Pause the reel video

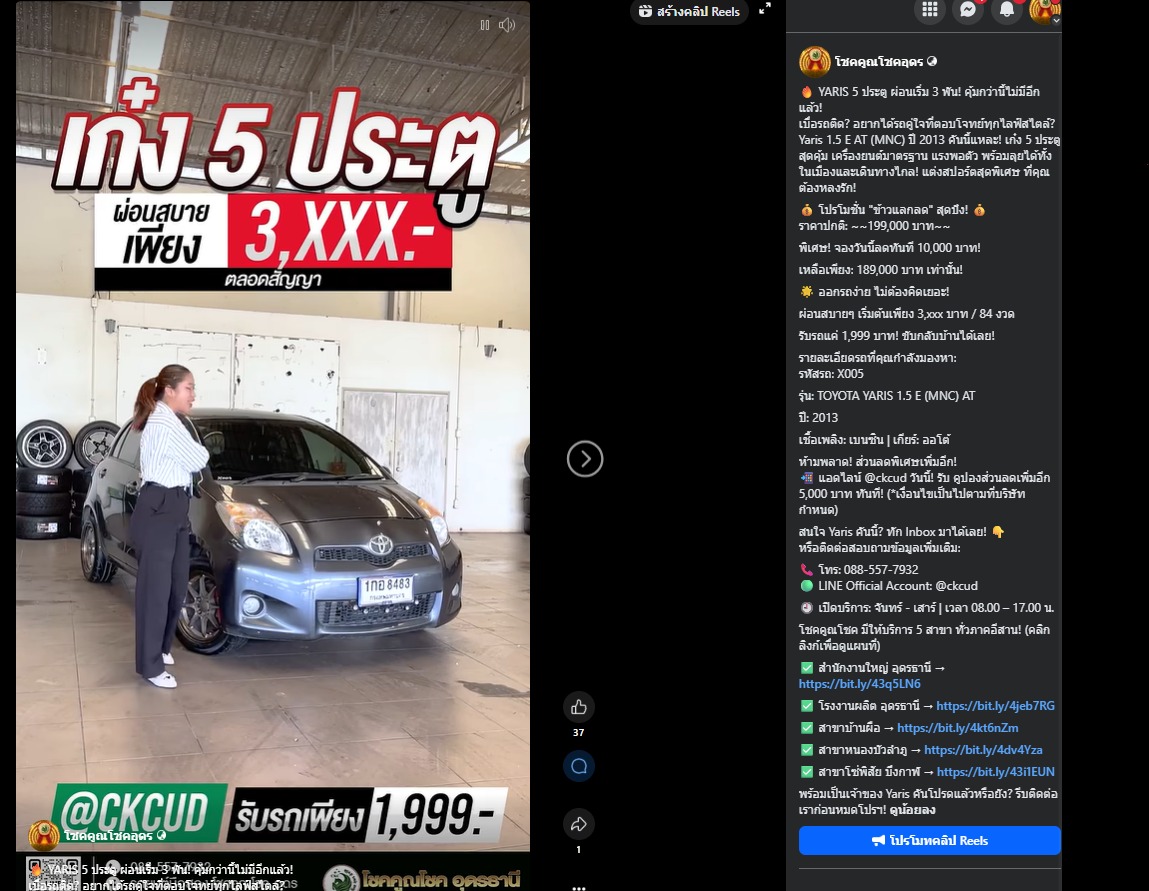pyautogui.click(x=484, y=25)
